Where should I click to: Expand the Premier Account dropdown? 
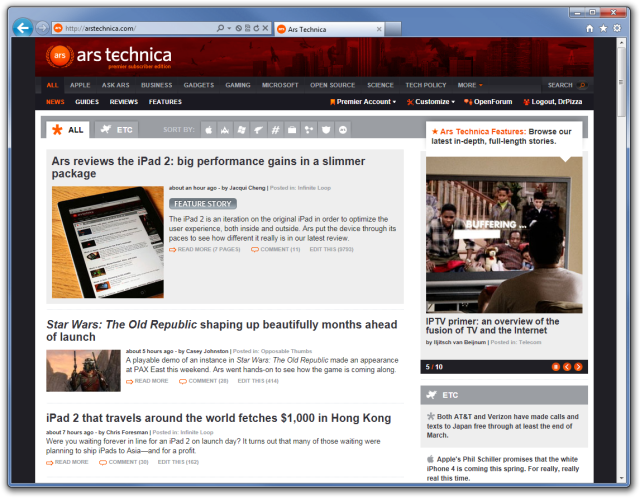tap(363, 102)
